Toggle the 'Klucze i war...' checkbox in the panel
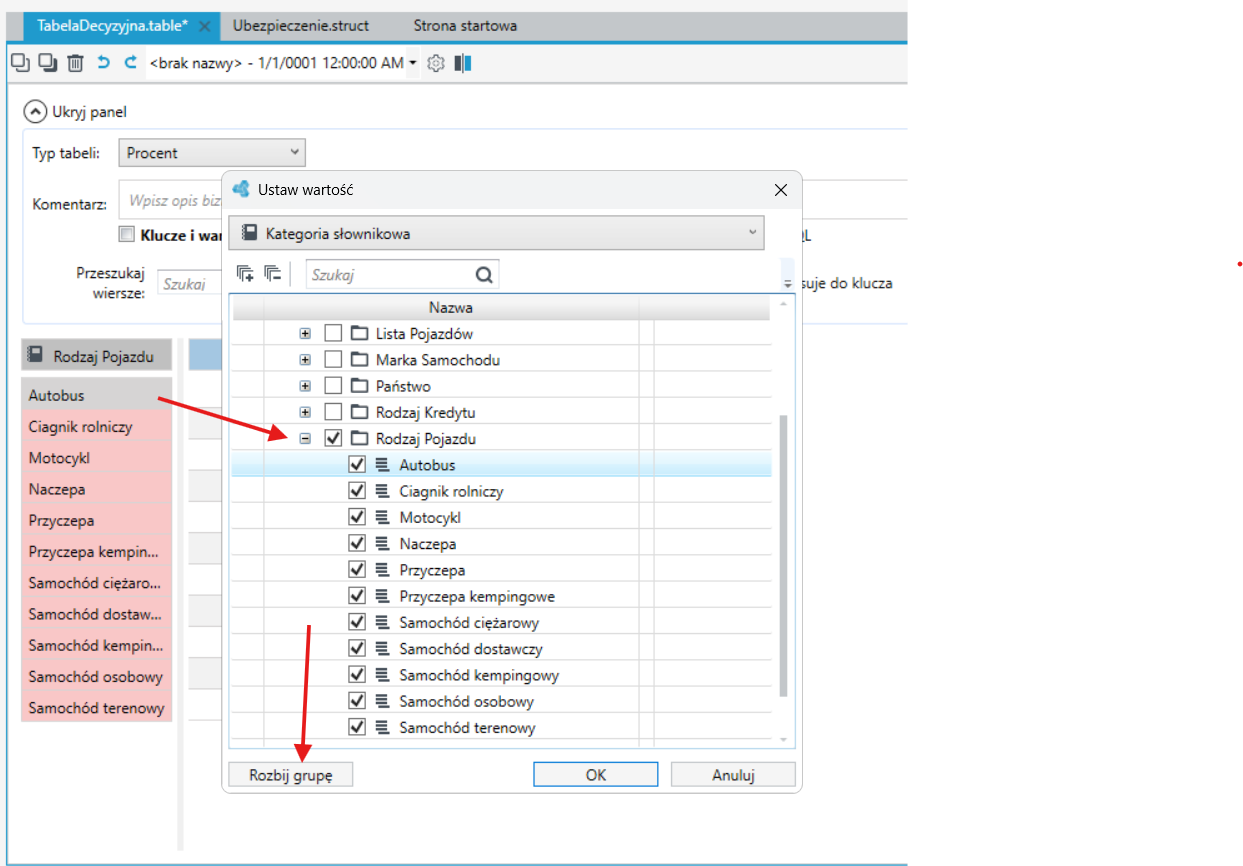The image size is (1243, 866). pos(126,235)
